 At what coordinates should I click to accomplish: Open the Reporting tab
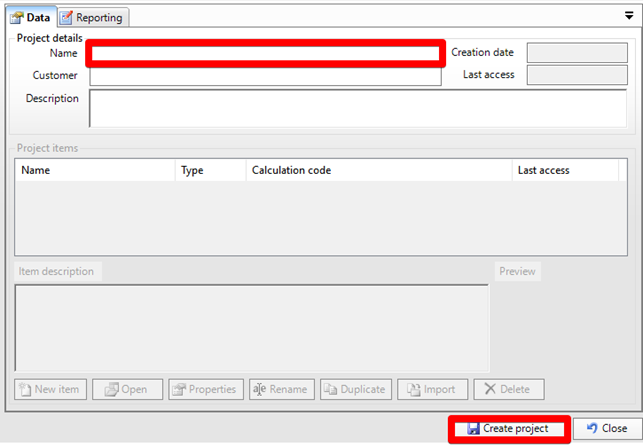[93, 18]
